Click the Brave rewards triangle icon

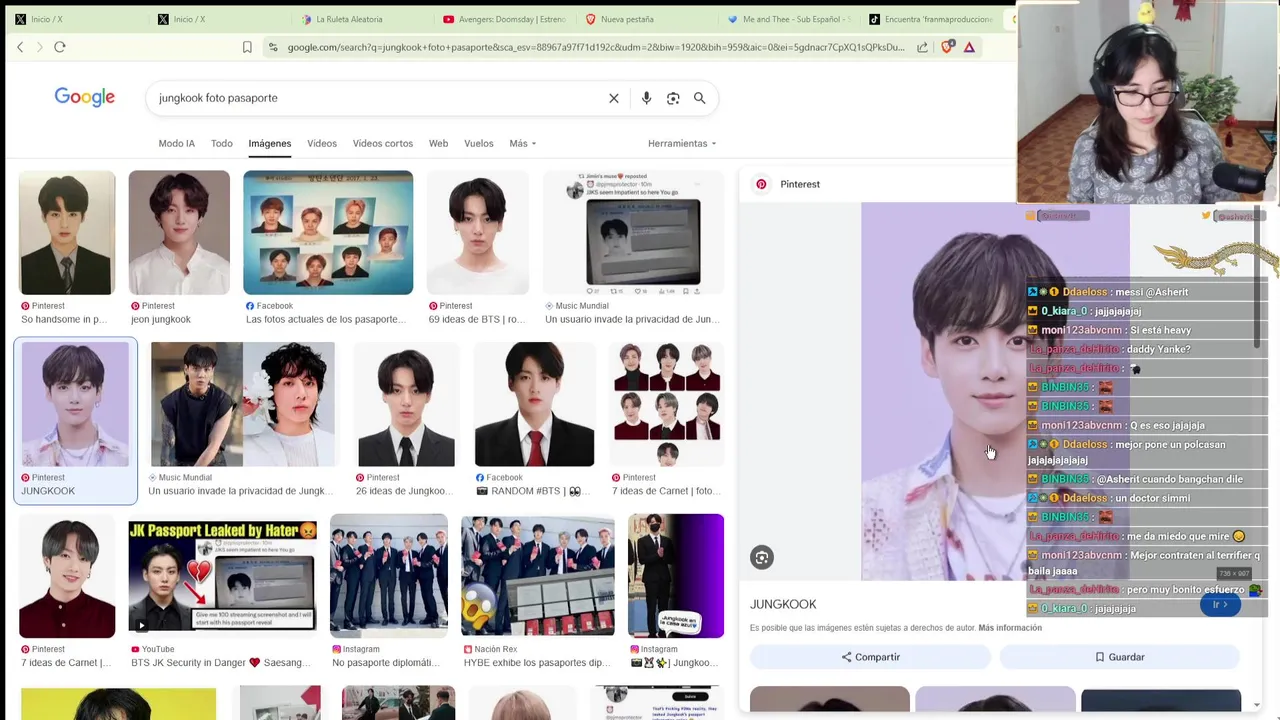pos(969,47)
